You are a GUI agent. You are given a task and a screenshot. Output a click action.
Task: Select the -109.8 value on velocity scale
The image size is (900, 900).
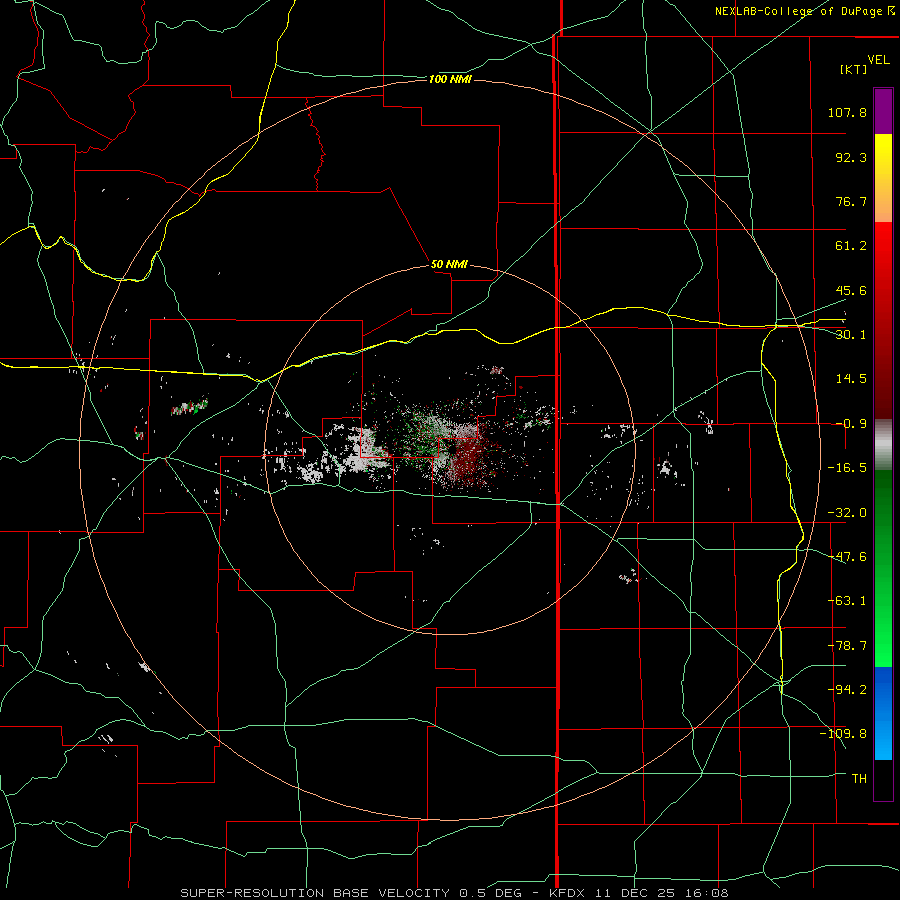tap(843, 734)
